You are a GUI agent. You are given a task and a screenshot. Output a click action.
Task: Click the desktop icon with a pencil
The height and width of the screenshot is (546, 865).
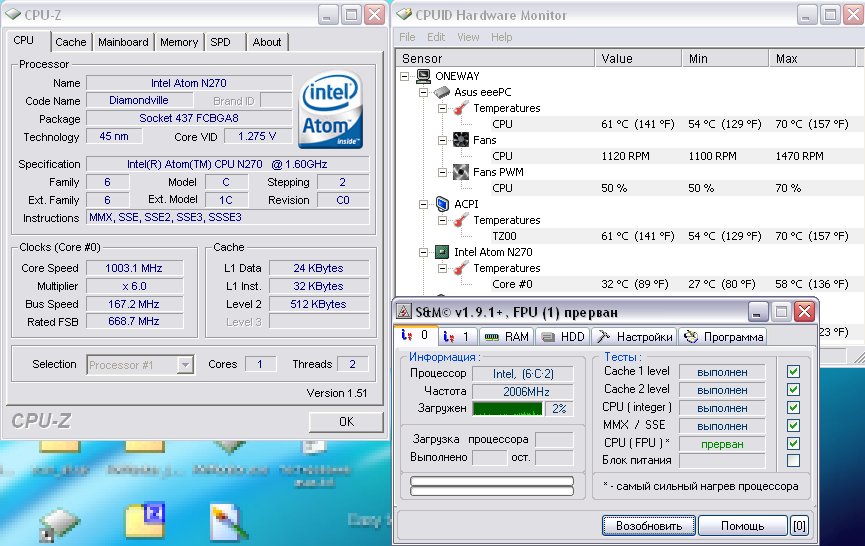pyautogui.click(x=229, y=522)
